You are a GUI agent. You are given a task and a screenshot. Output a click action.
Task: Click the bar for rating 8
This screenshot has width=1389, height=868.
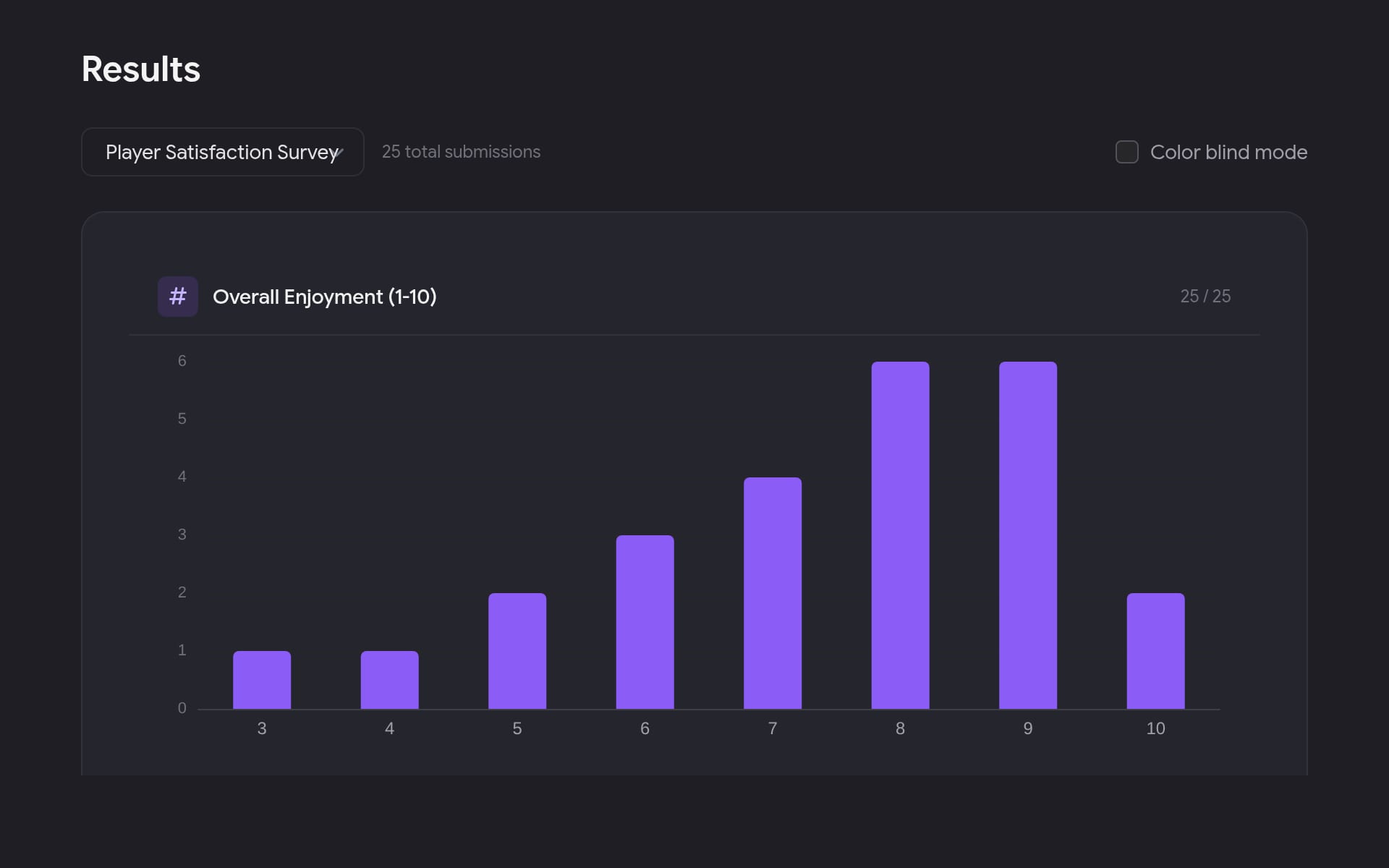tap(900, 535)
